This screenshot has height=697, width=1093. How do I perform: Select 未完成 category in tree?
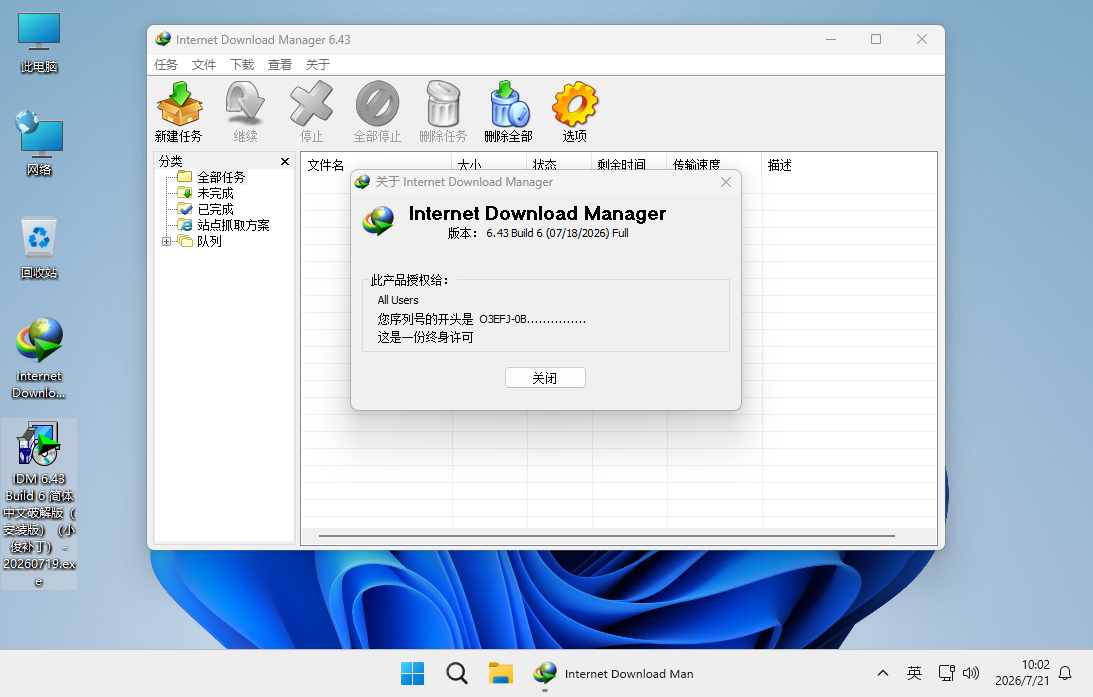(x=215, y=193)
